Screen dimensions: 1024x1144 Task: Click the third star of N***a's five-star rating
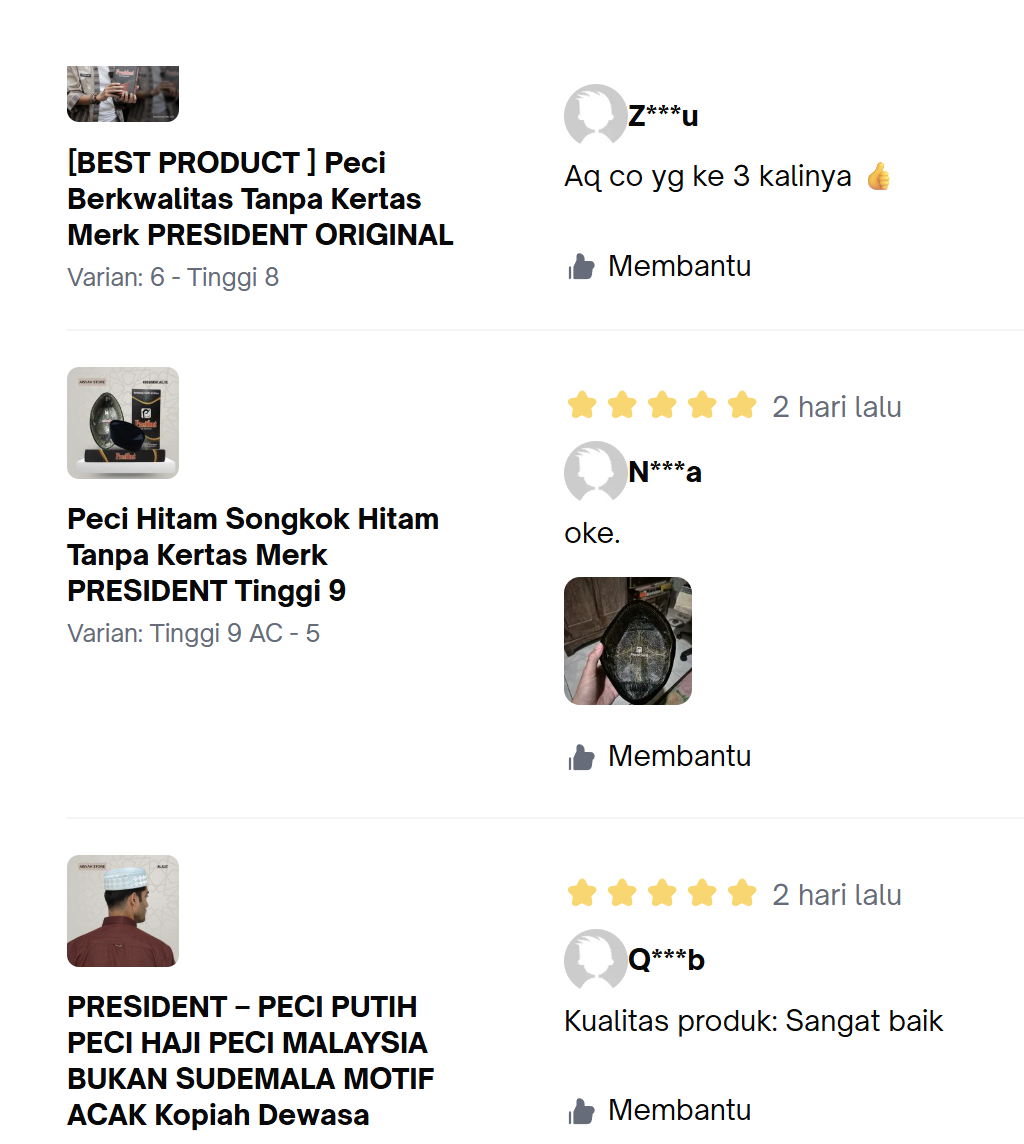tap(661, 406)
